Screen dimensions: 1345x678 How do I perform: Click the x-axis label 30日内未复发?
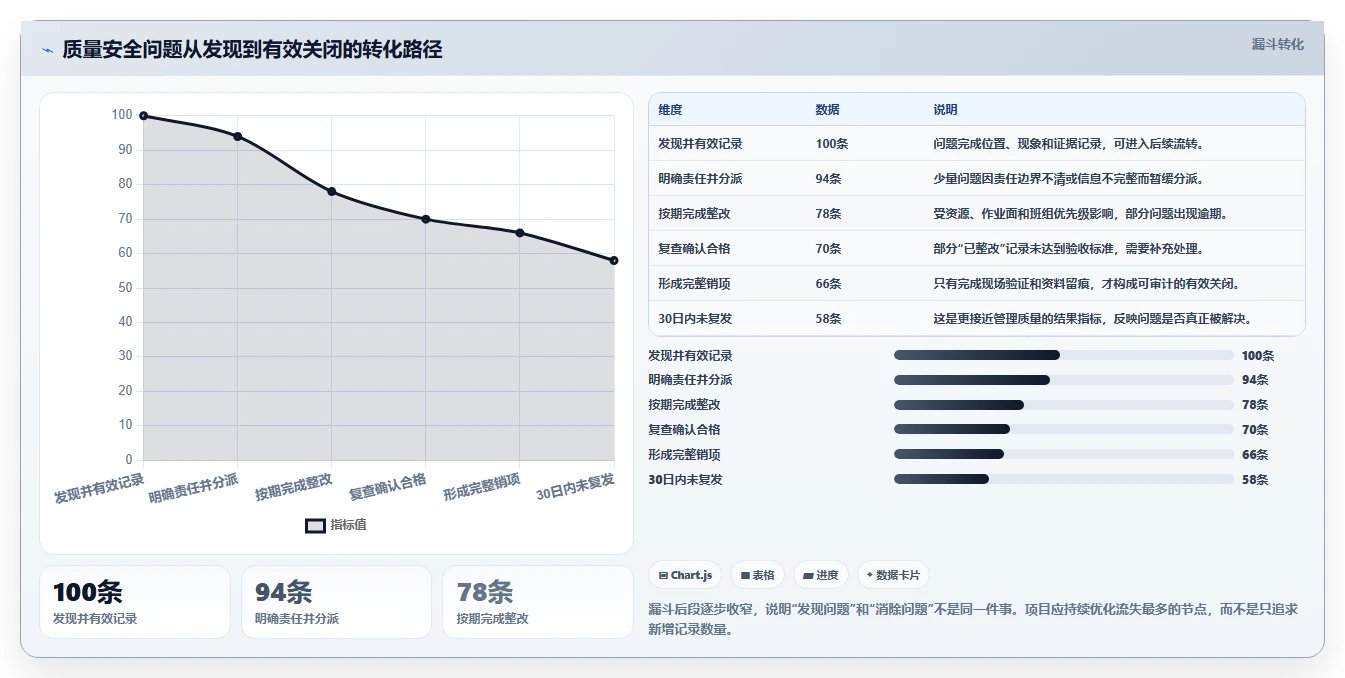tap(575, 487)
